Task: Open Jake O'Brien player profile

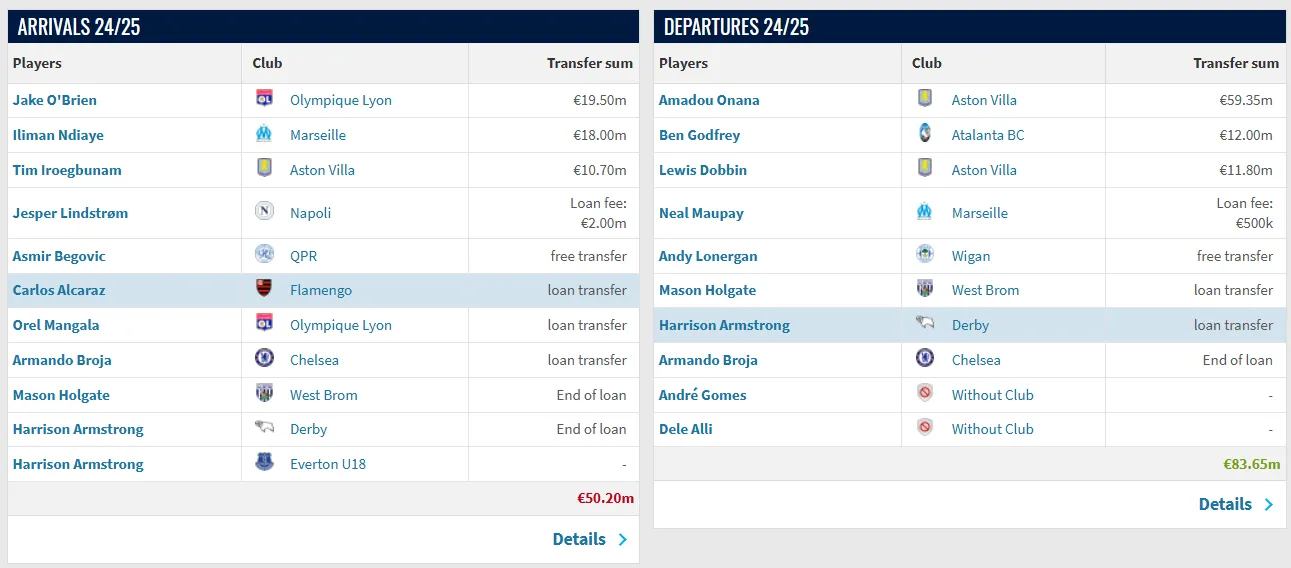Action: [x=55, y=100]
